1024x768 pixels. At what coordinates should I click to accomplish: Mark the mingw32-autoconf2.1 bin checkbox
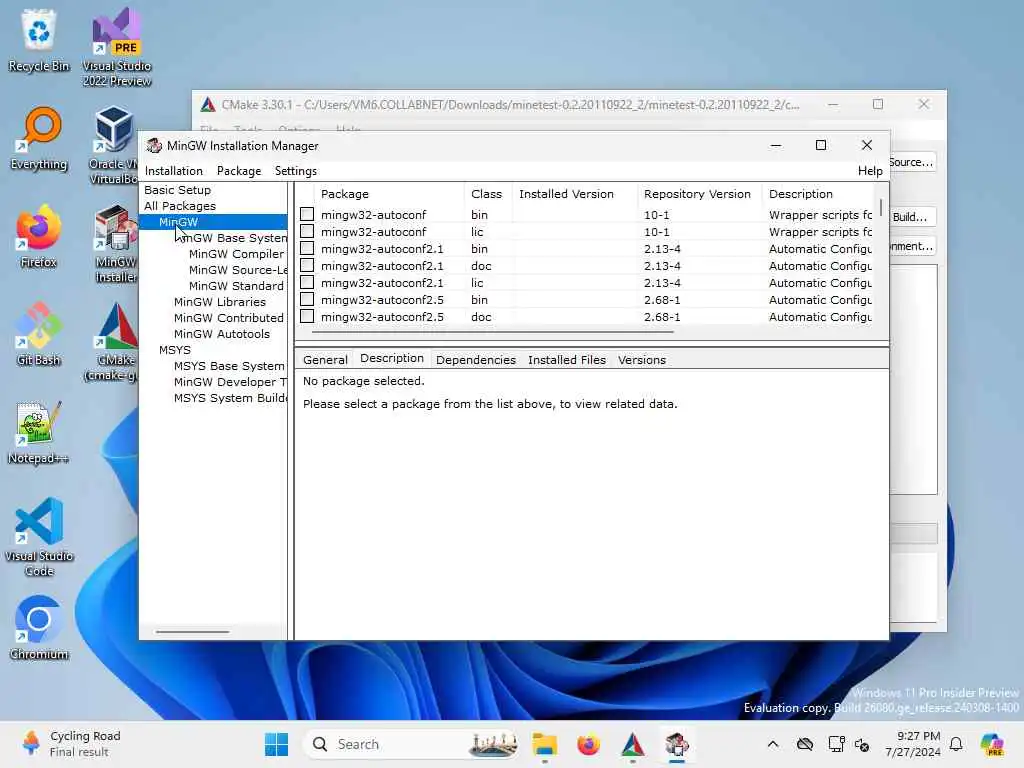coord(307,248)
